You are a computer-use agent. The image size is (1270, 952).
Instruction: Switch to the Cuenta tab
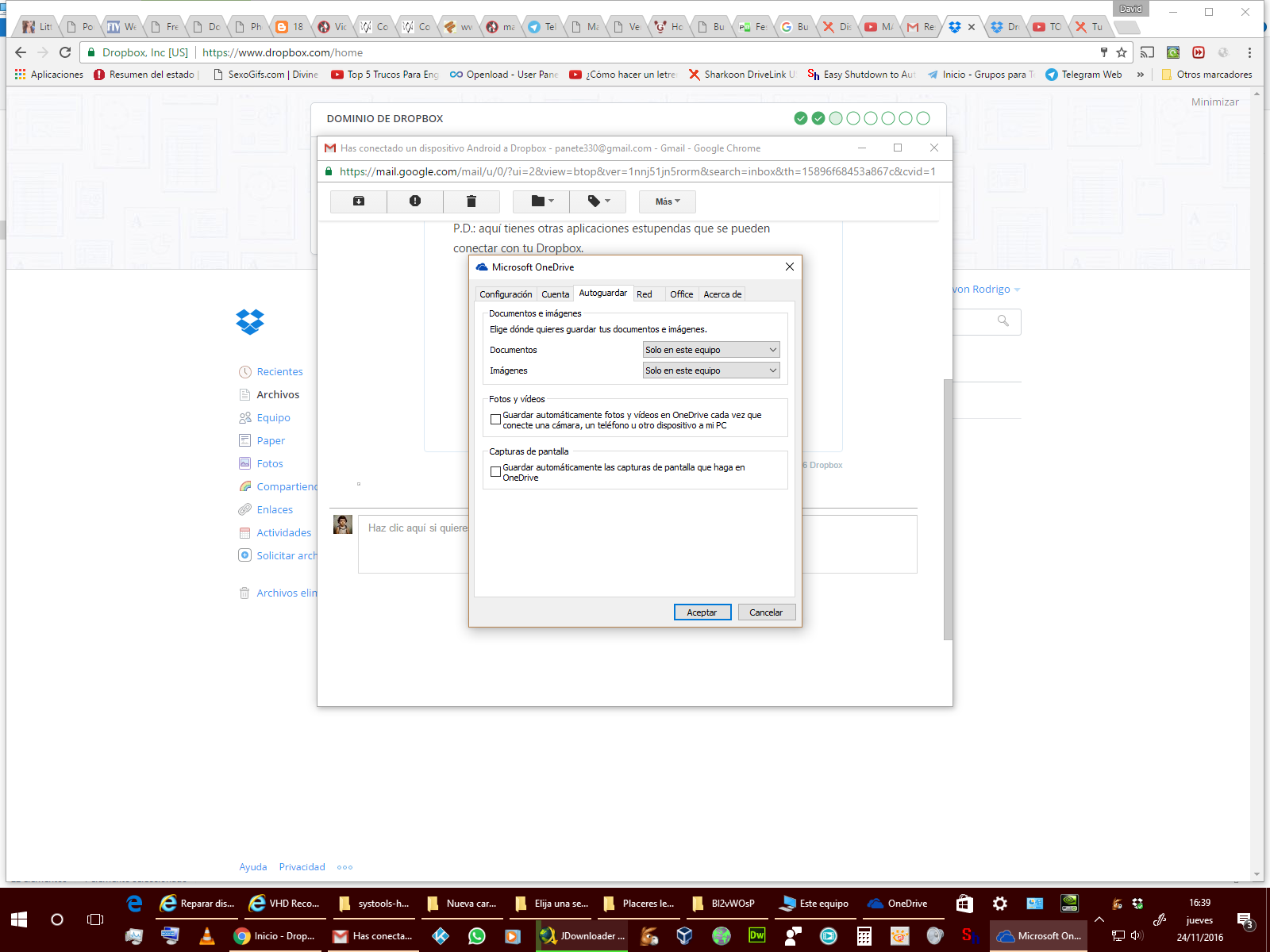tap(555, 294)
